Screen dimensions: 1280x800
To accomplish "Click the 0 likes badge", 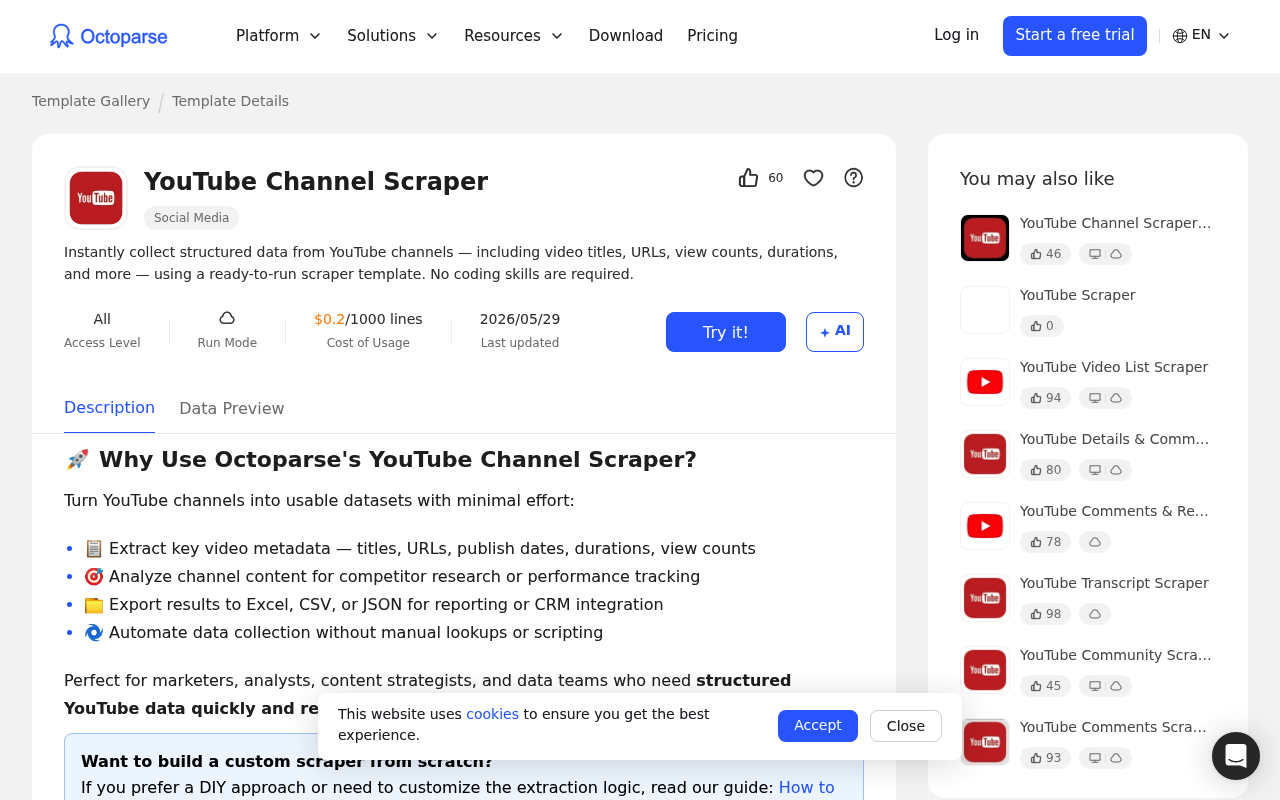I will pos(1042,326).
